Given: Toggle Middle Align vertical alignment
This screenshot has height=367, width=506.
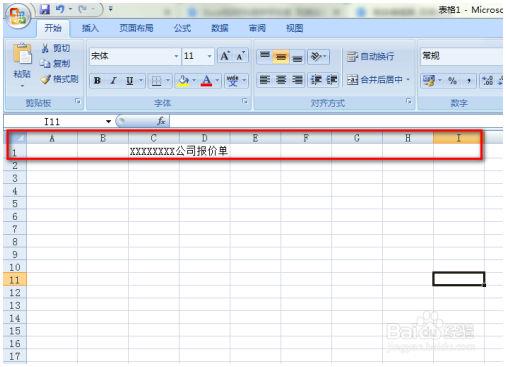Looking at the screenshot, I should (x=281, y=57).
